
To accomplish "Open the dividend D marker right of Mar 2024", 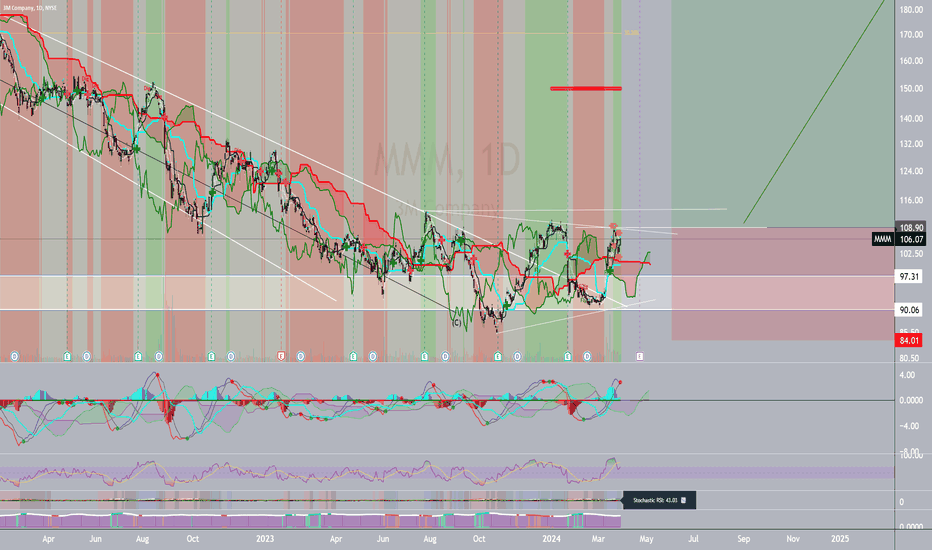I will point(587,356).
